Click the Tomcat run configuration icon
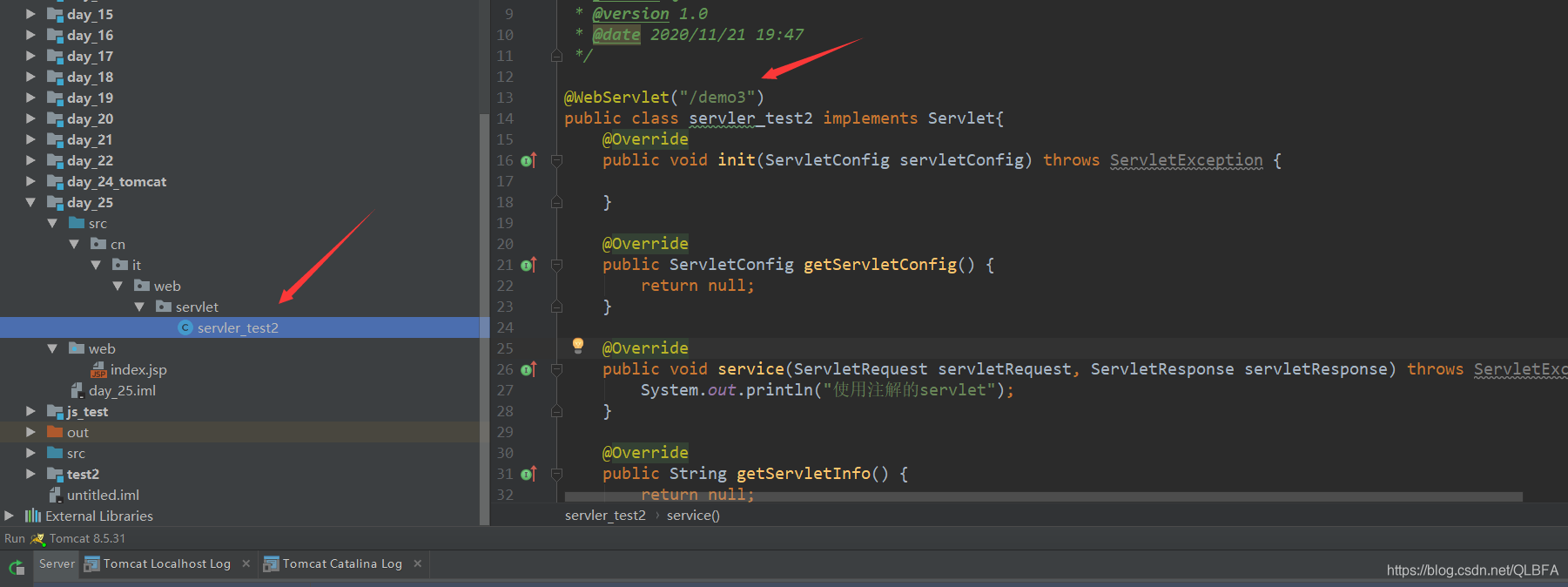 pos(37,538)
